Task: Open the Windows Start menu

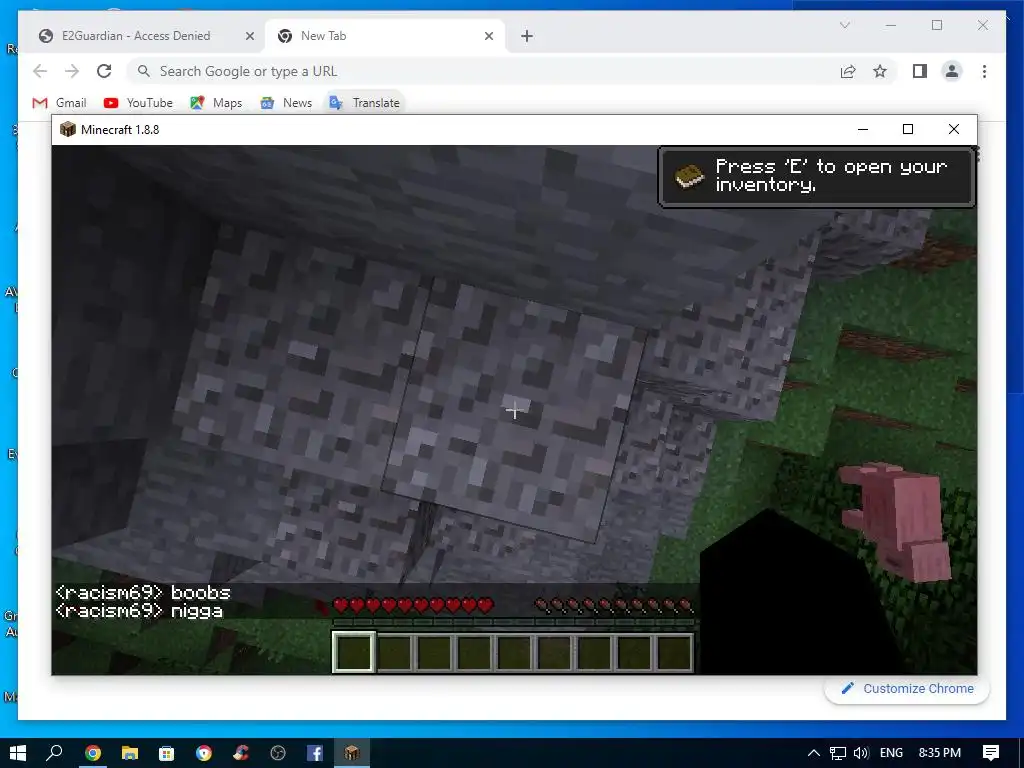Action: pos(18,753)
